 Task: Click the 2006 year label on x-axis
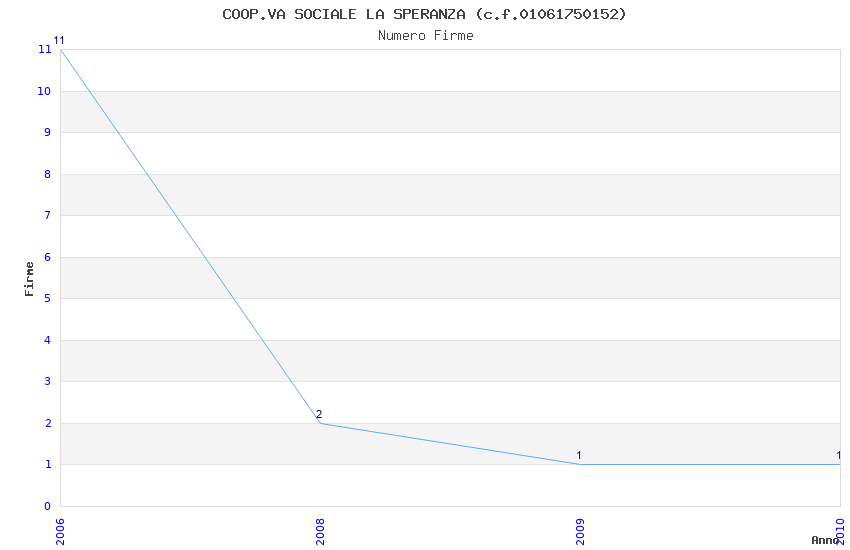[60, 531]
